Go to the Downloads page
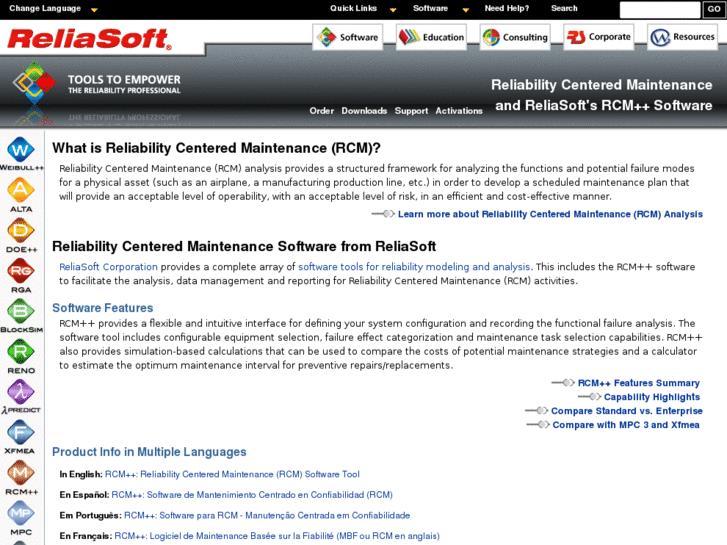Screen dimensions: 727x545 point(364,111)
